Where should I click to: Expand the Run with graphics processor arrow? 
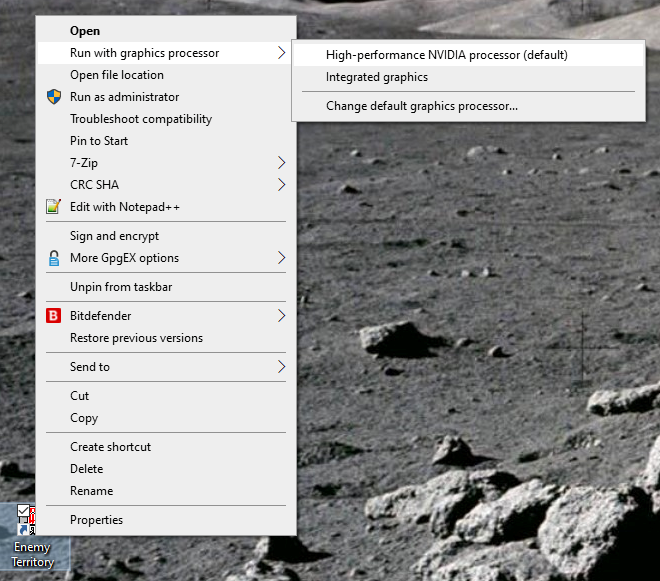(282, 53)
